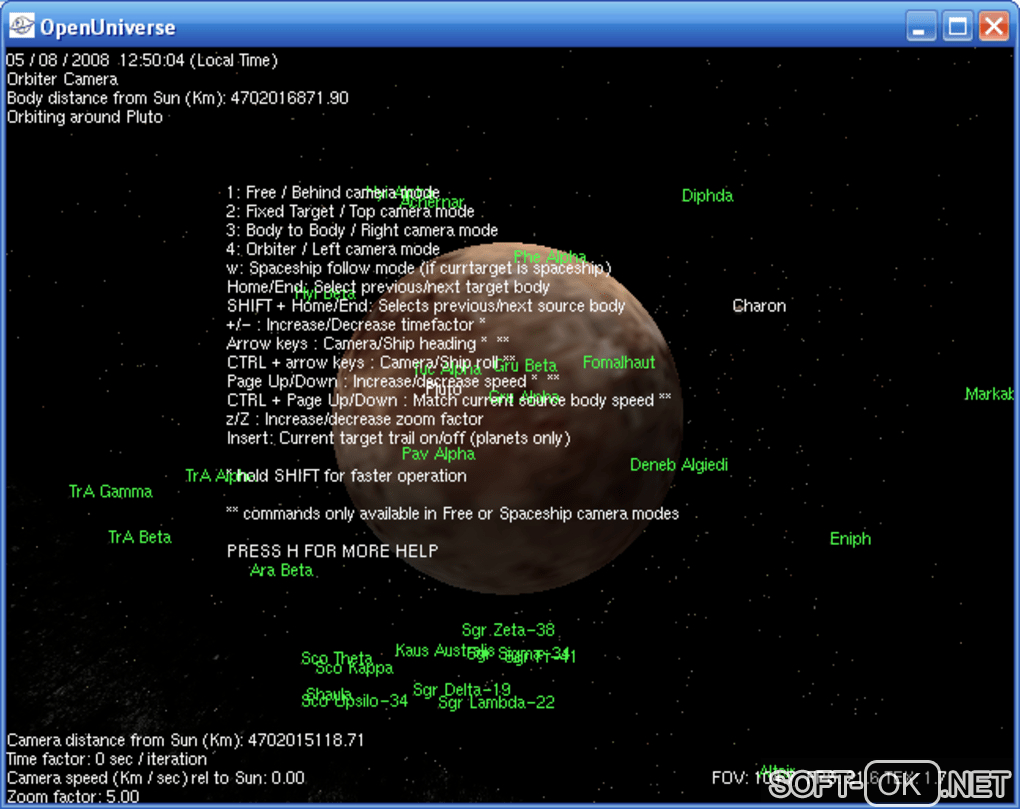
Task: Click the 'Insert: Current target trail on/off' line
Action: point(398,438)
